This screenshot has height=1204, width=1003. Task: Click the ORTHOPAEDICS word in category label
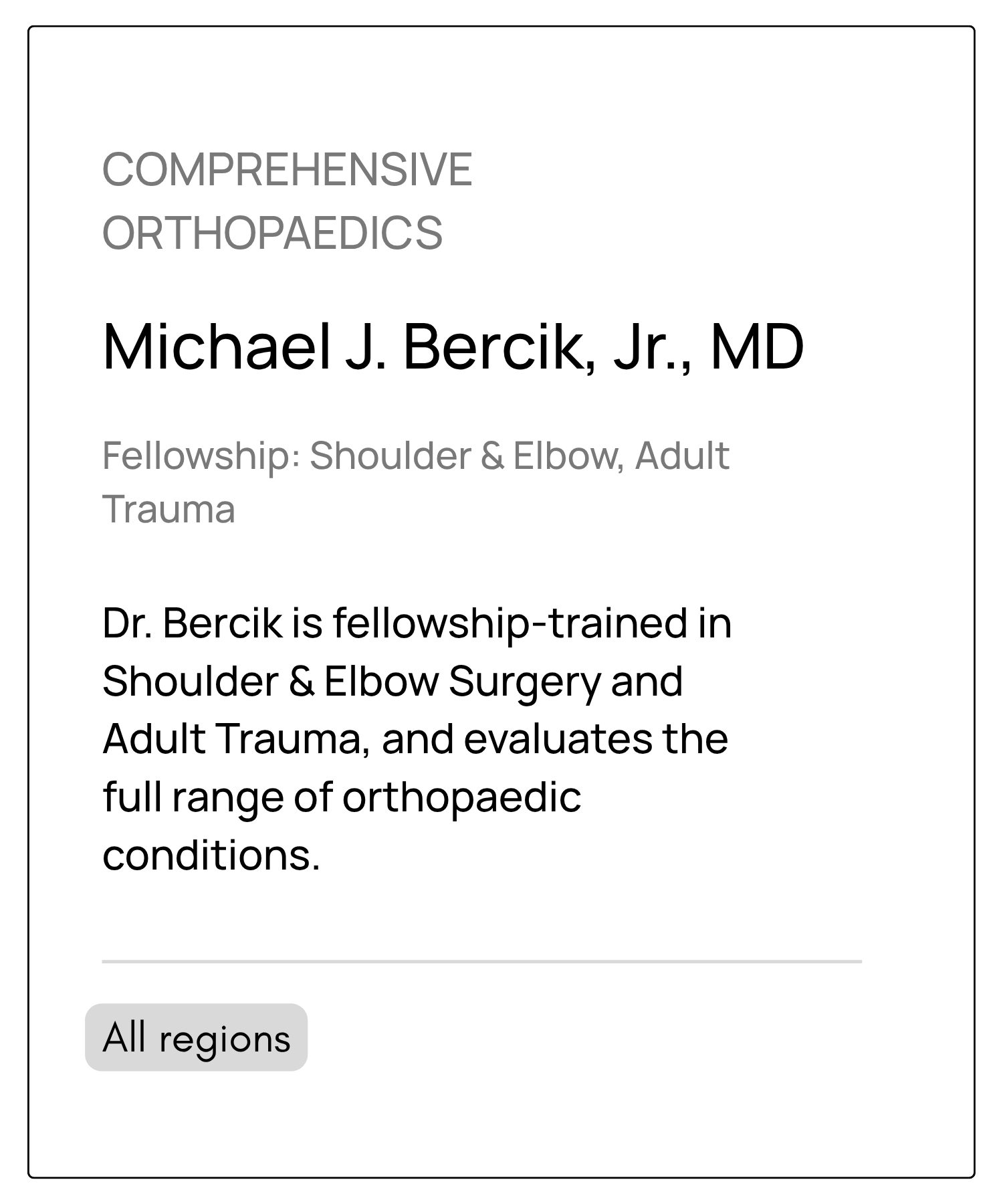coord(272,233)
